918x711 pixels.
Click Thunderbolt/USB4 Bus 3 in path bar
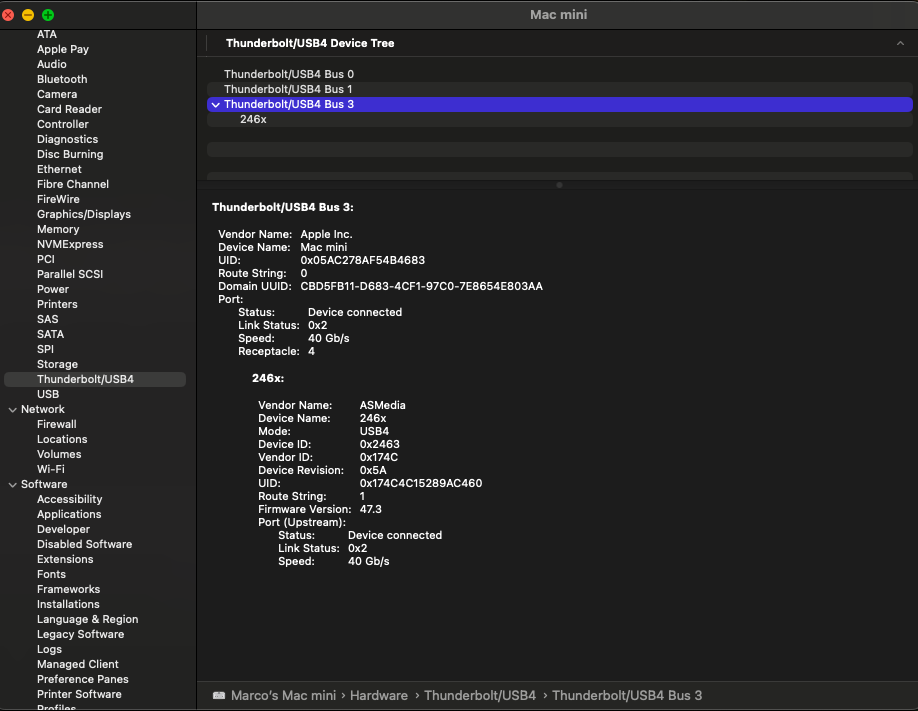coord(627,695)
